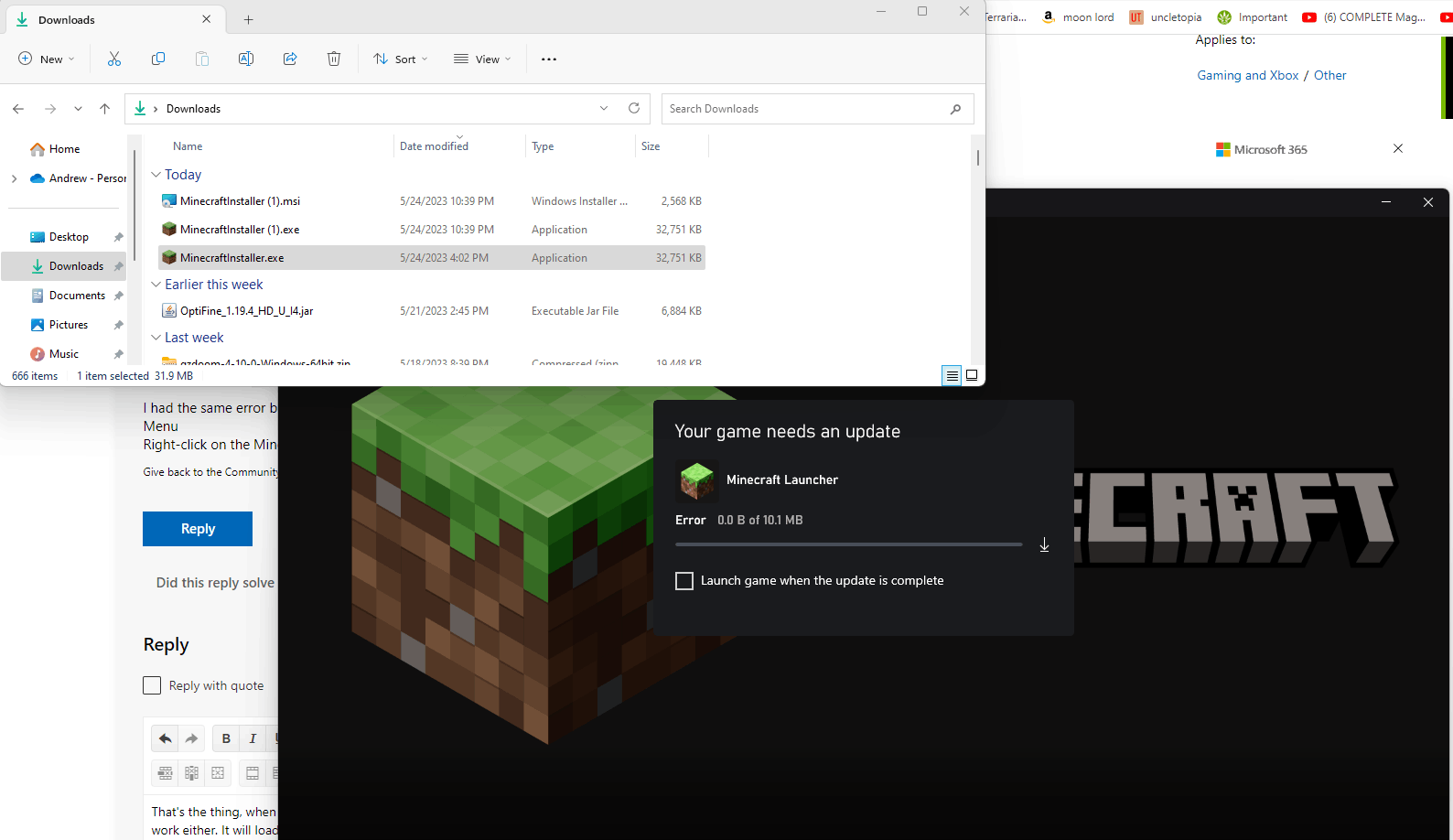Viewport: 1453px width, 840px height.
Task: Open the uncletopia bookmark
Action: coord(1166,17)
